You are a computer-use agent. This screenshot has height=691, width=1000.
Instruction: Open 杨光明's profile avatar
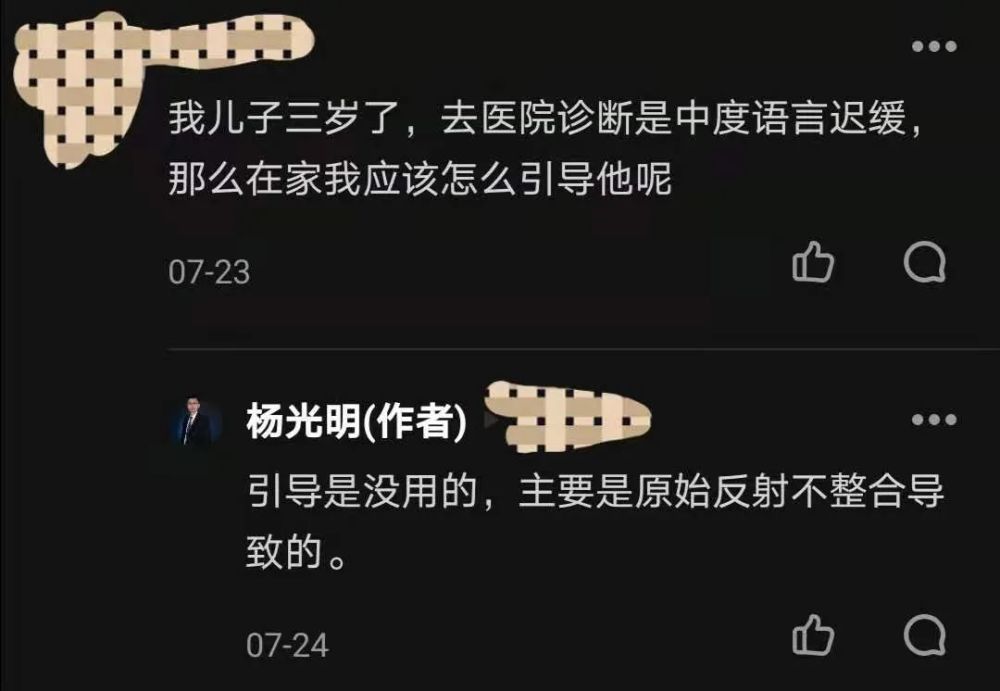pyautogui.click(x=196, y=421)
